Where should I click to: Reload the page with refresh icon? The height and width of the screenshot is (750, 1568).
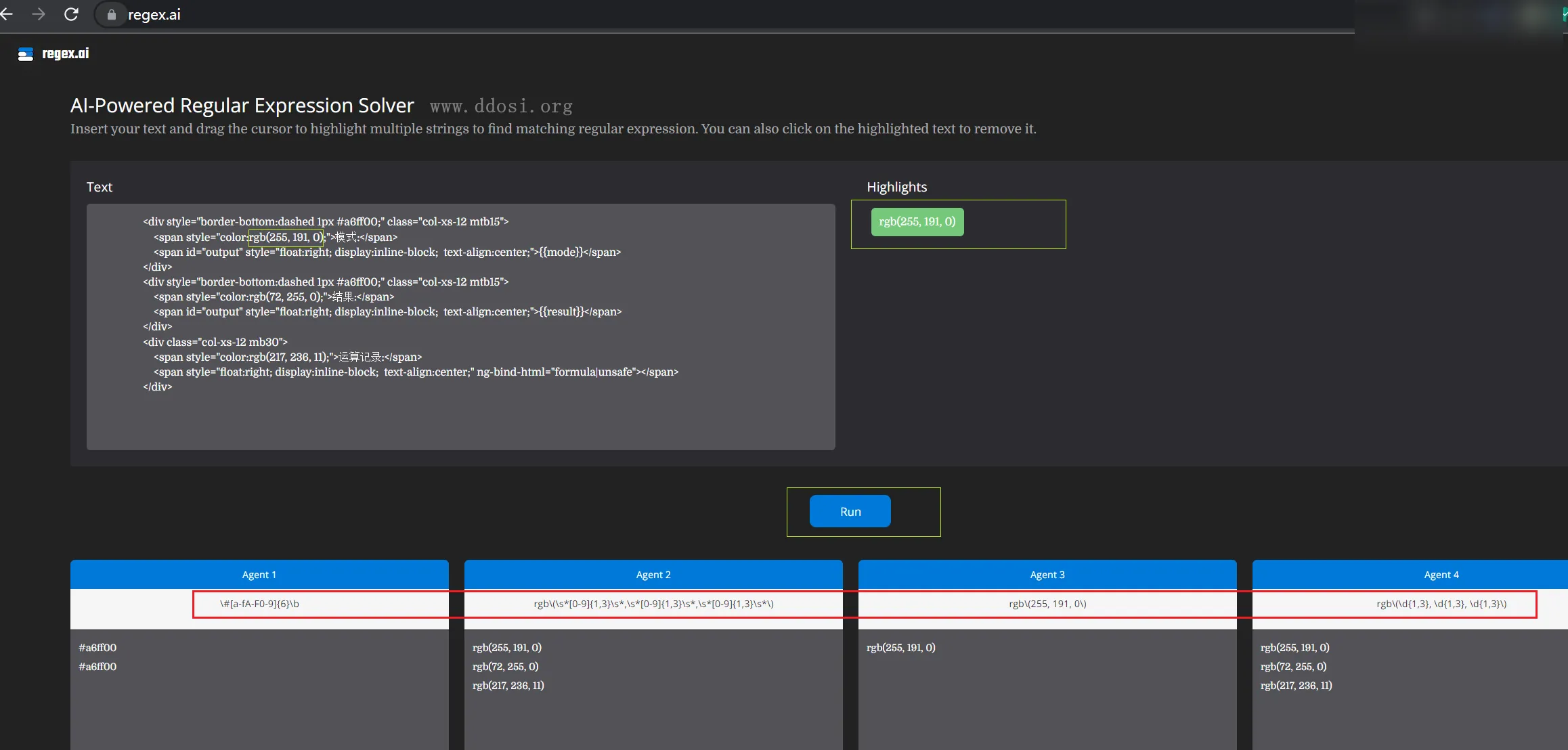tap(71, 14)
